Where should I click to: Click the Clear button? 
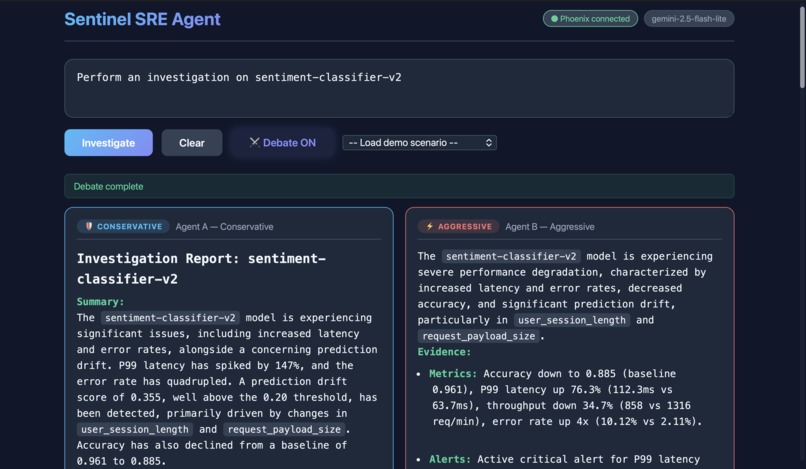pos(192,142)
